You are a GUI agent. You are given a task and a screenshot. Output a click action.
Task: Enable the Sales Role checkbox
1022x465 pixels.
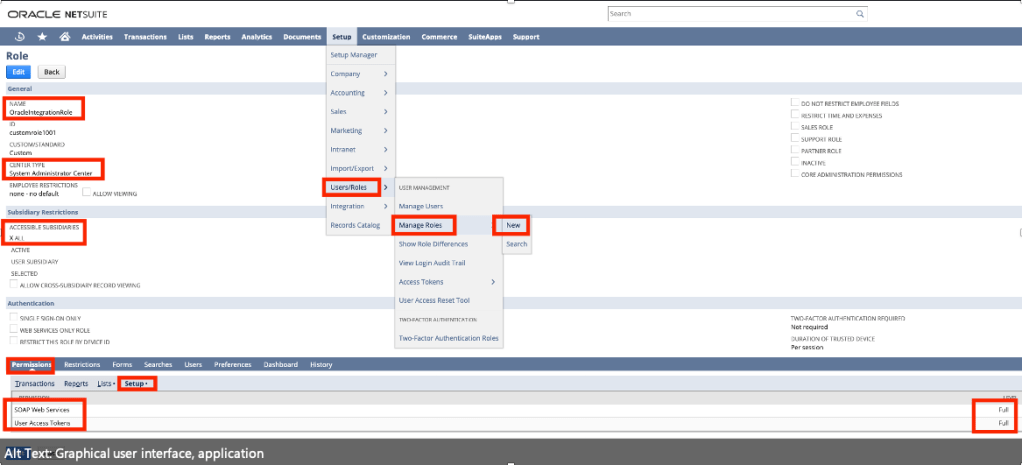click(794, 127)
